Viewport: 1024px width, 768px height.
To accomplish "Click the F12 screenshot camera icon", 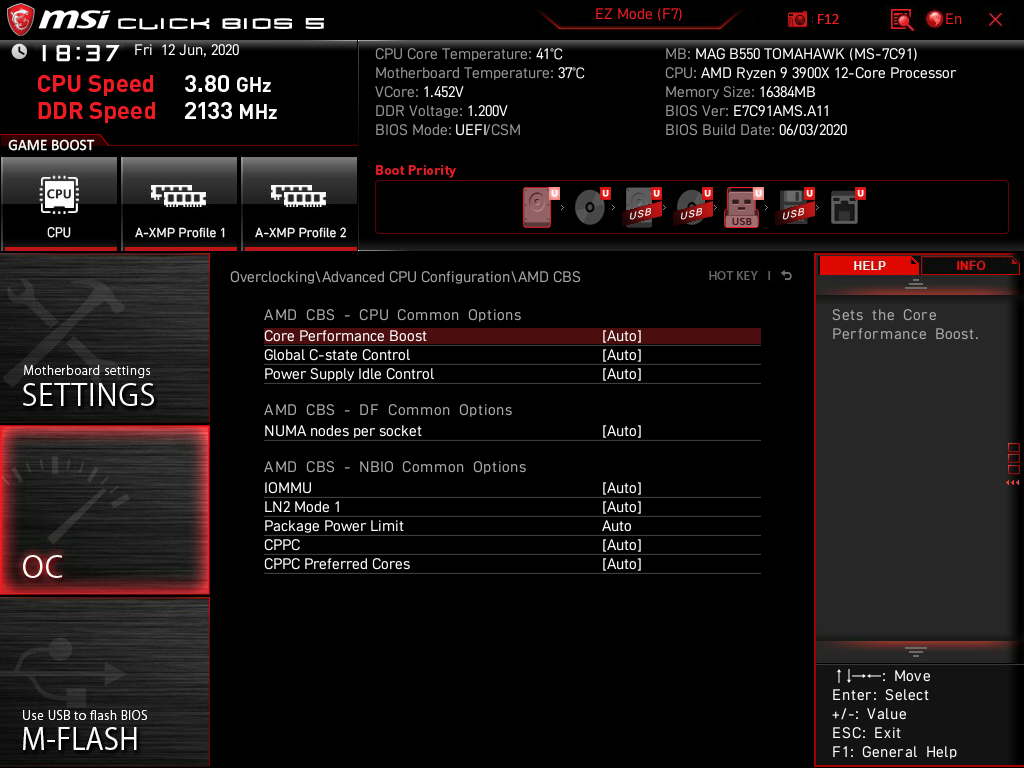I will click(797, 20).
